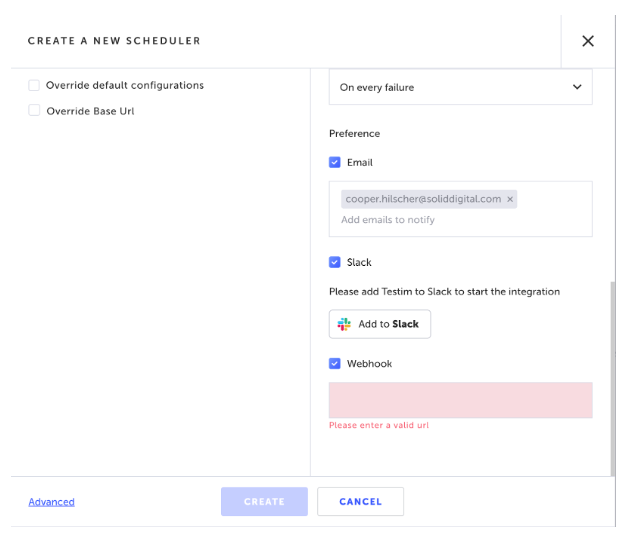Open the Advanced settings link

(51, 502)
